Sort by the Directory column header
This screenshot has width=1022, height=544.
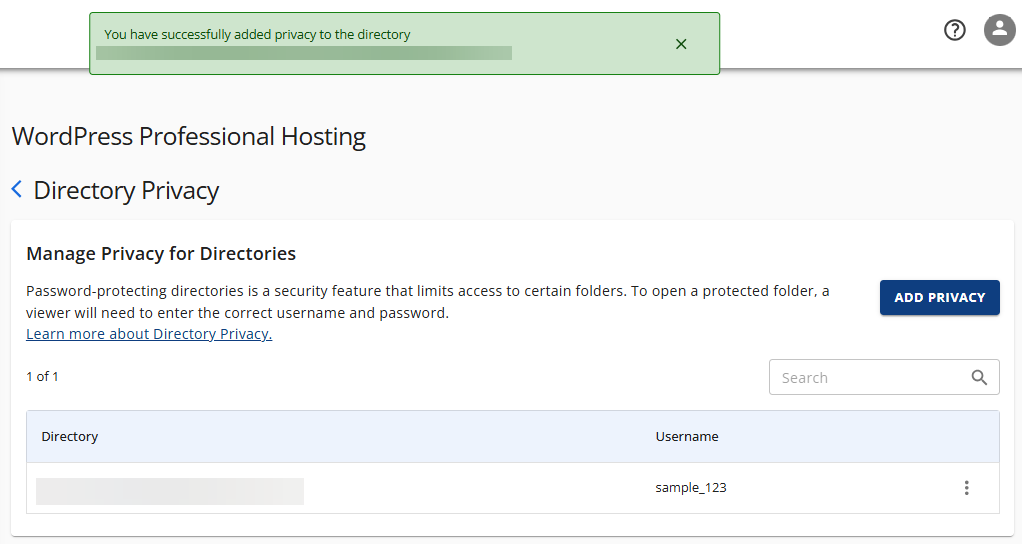click(70, 436)
